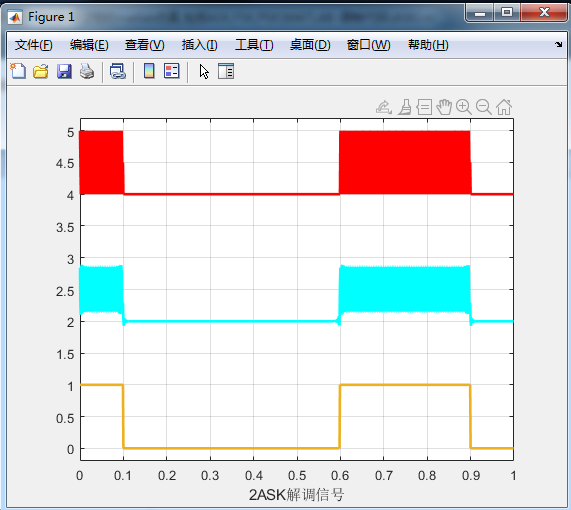
Task: Open the 工具(T) menu
Action: [x=254, y=45]
